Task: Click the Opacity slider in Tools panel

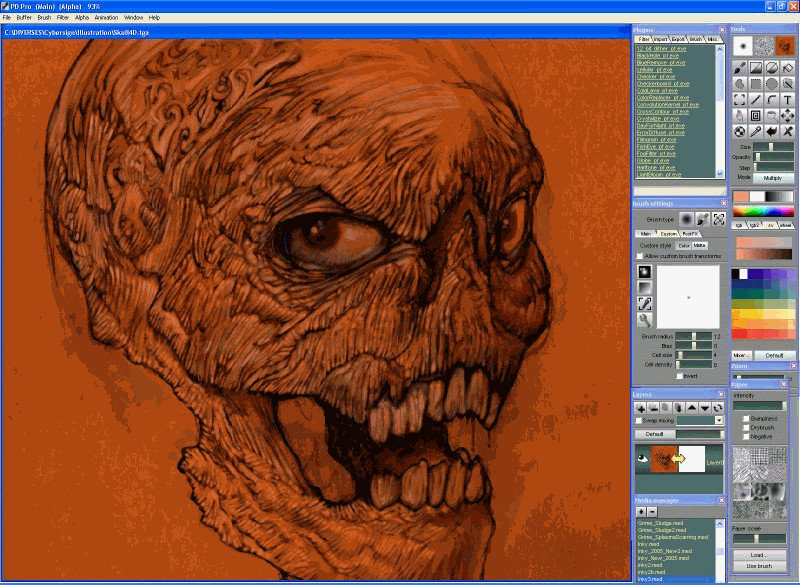Action: (773, 157)
